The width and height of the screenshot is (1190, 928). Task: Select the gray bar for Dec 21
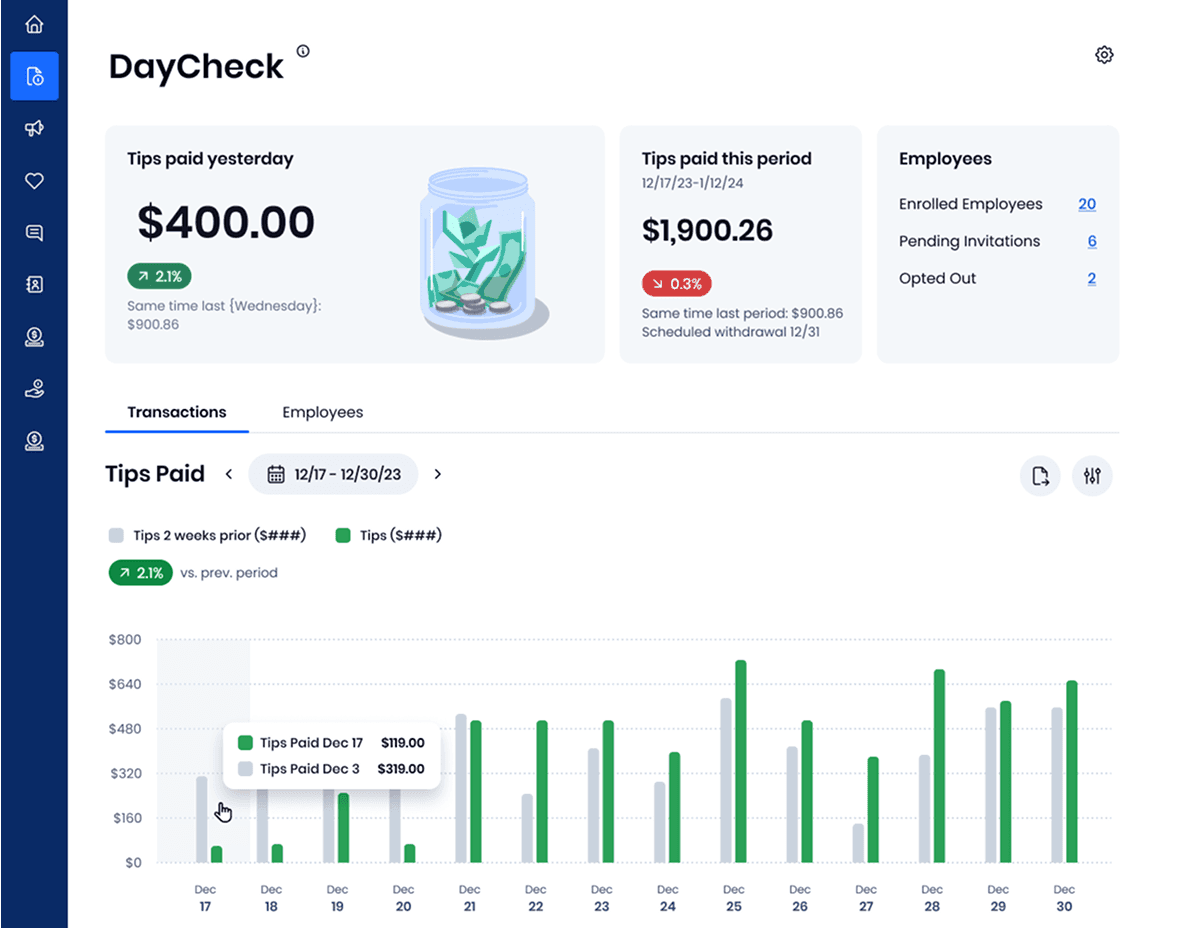[x=461, y=788]
